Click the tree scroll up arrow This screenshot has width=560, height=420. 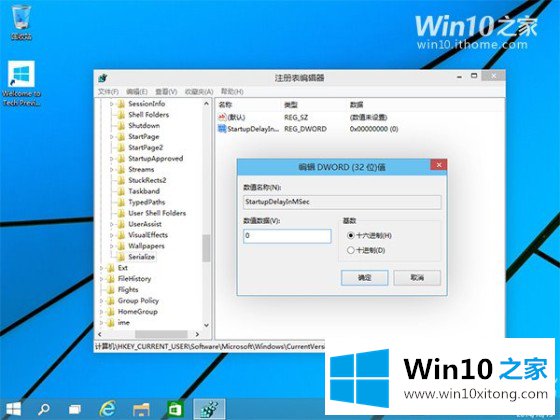(x=206, y=104)
